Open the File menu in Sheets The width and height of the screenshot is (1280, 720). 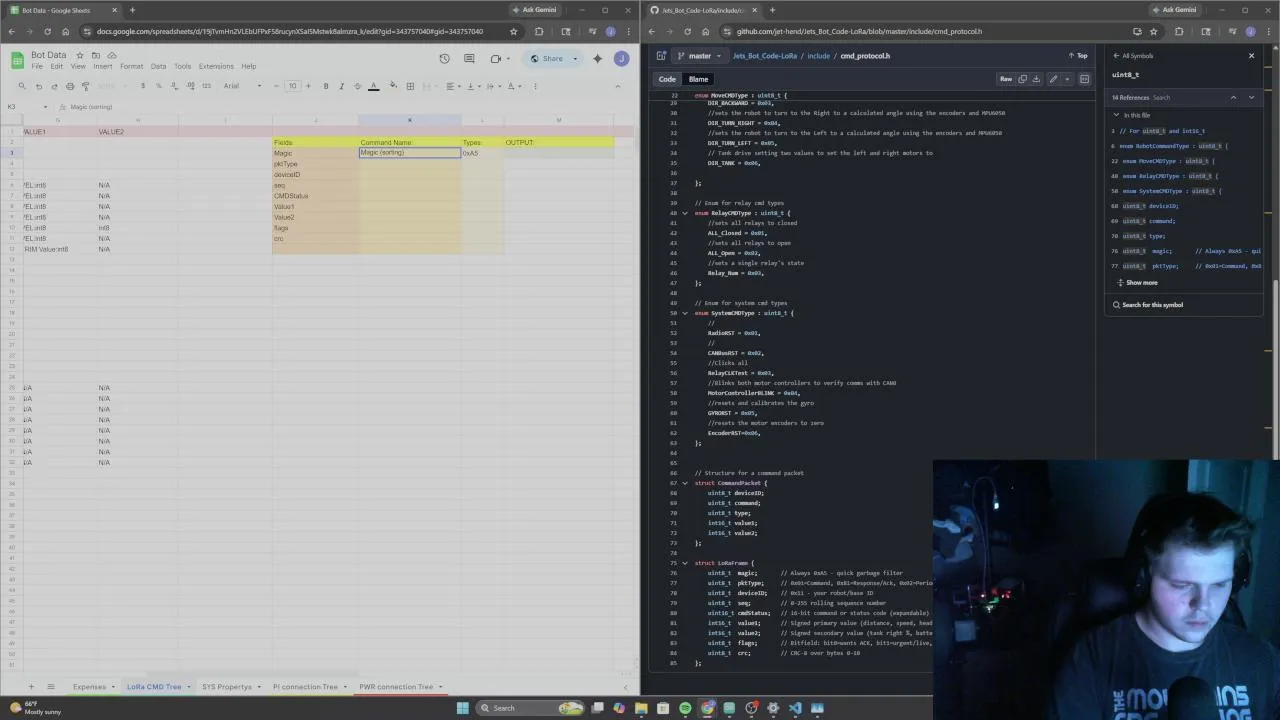[37, 67]
